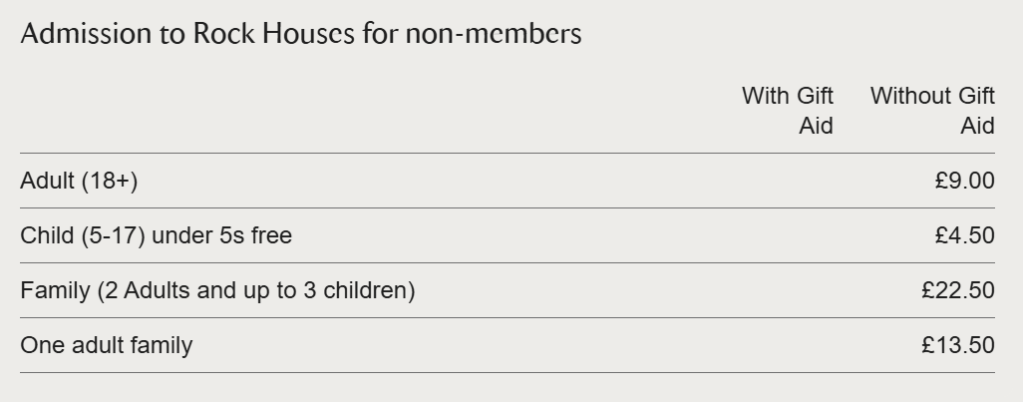The image size is (1023, 402).
Task: Click the Admission to Rock Houses heading
Action: click(300, 34)
